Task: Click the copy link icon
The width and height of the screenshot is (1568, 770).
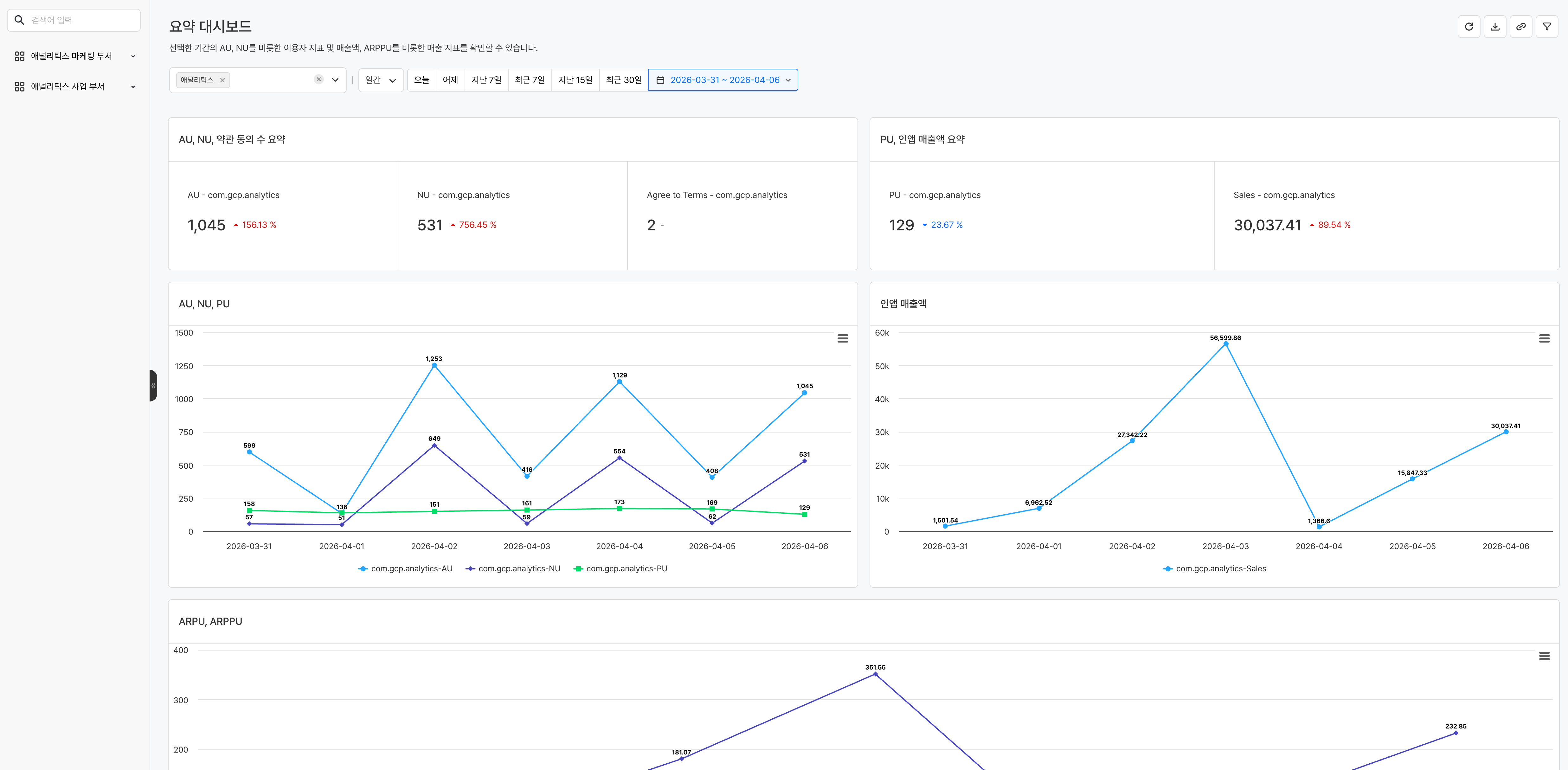Action: 1520,27
